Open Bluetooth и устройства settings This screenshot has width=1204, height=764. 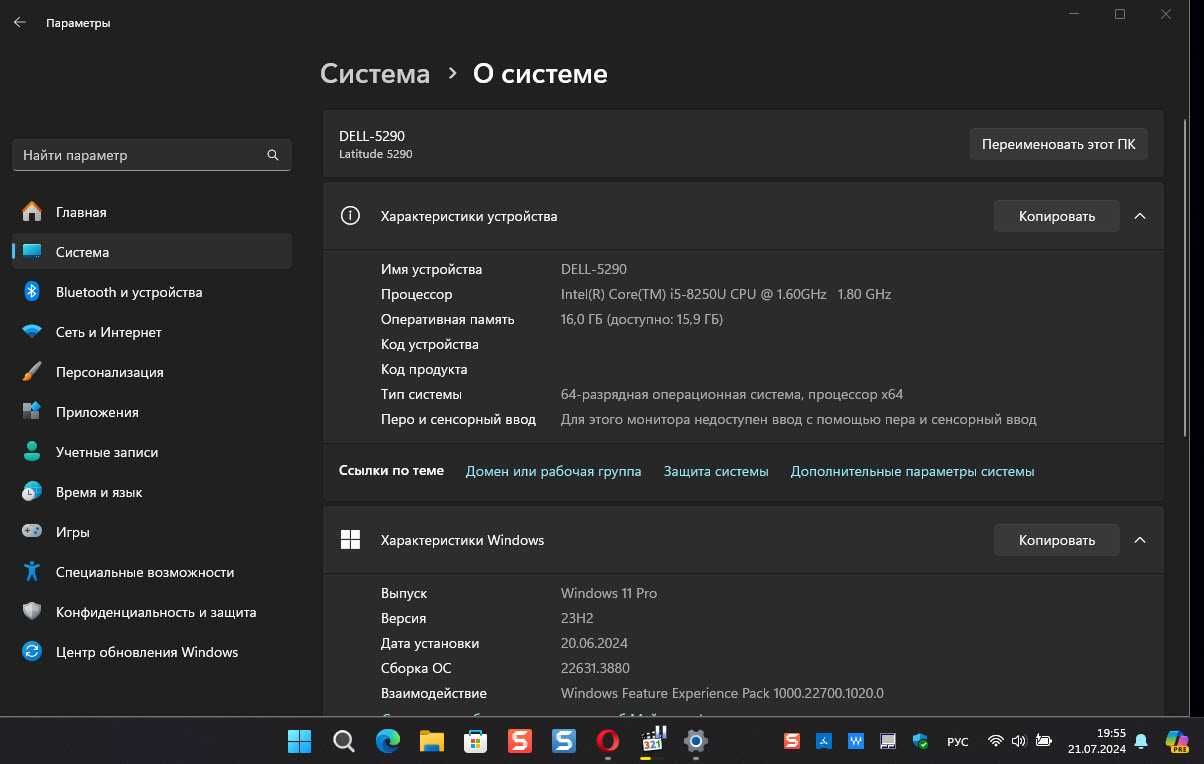point(152,292)
